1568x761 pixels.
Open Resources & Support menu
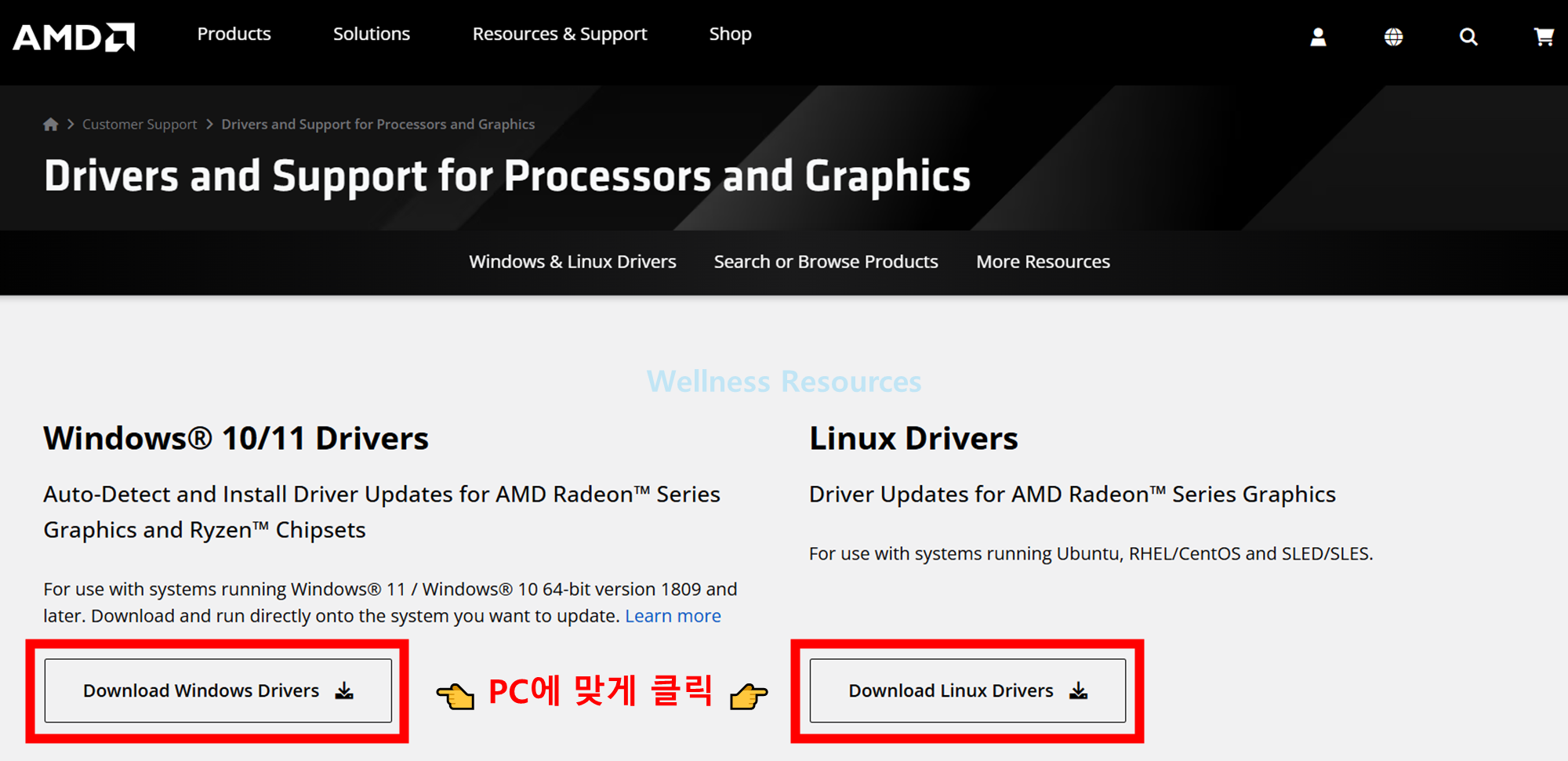tap(560, 34)
